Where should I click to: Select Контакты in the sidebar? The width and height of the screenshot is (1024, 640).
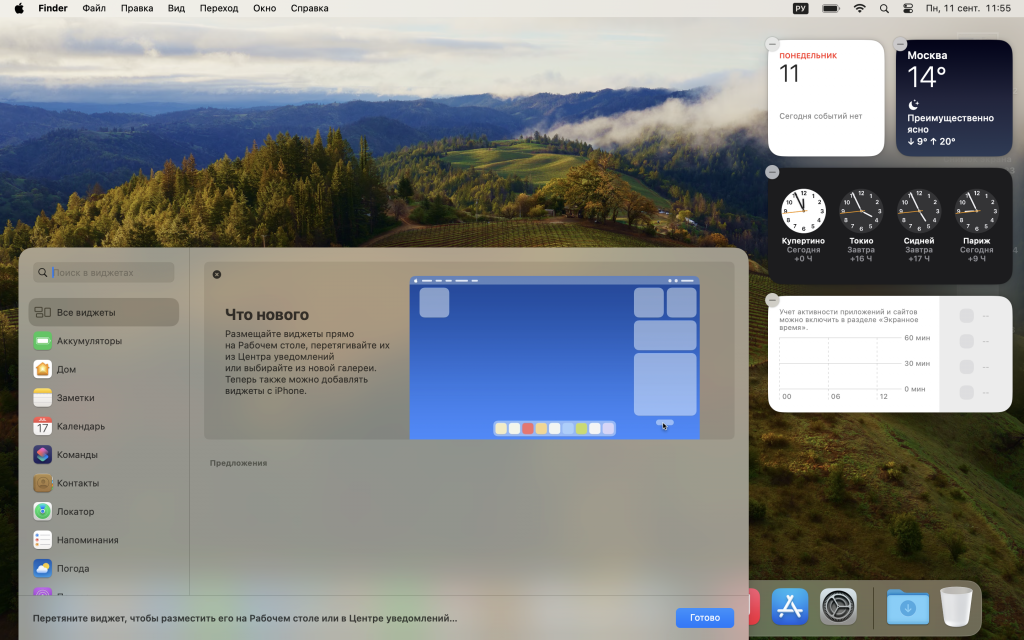77,483
